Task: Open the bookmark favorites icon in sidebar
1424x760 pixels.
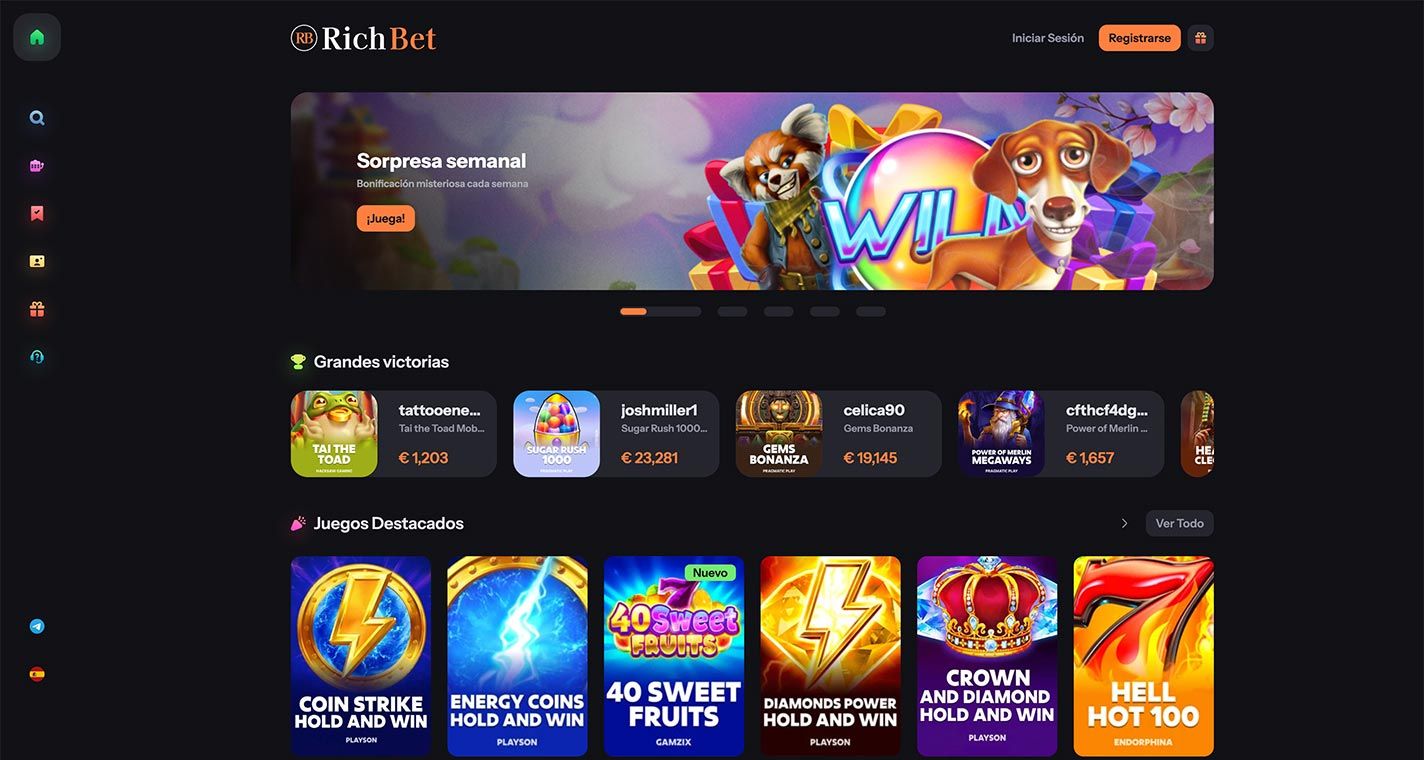Action: point(37,213)
